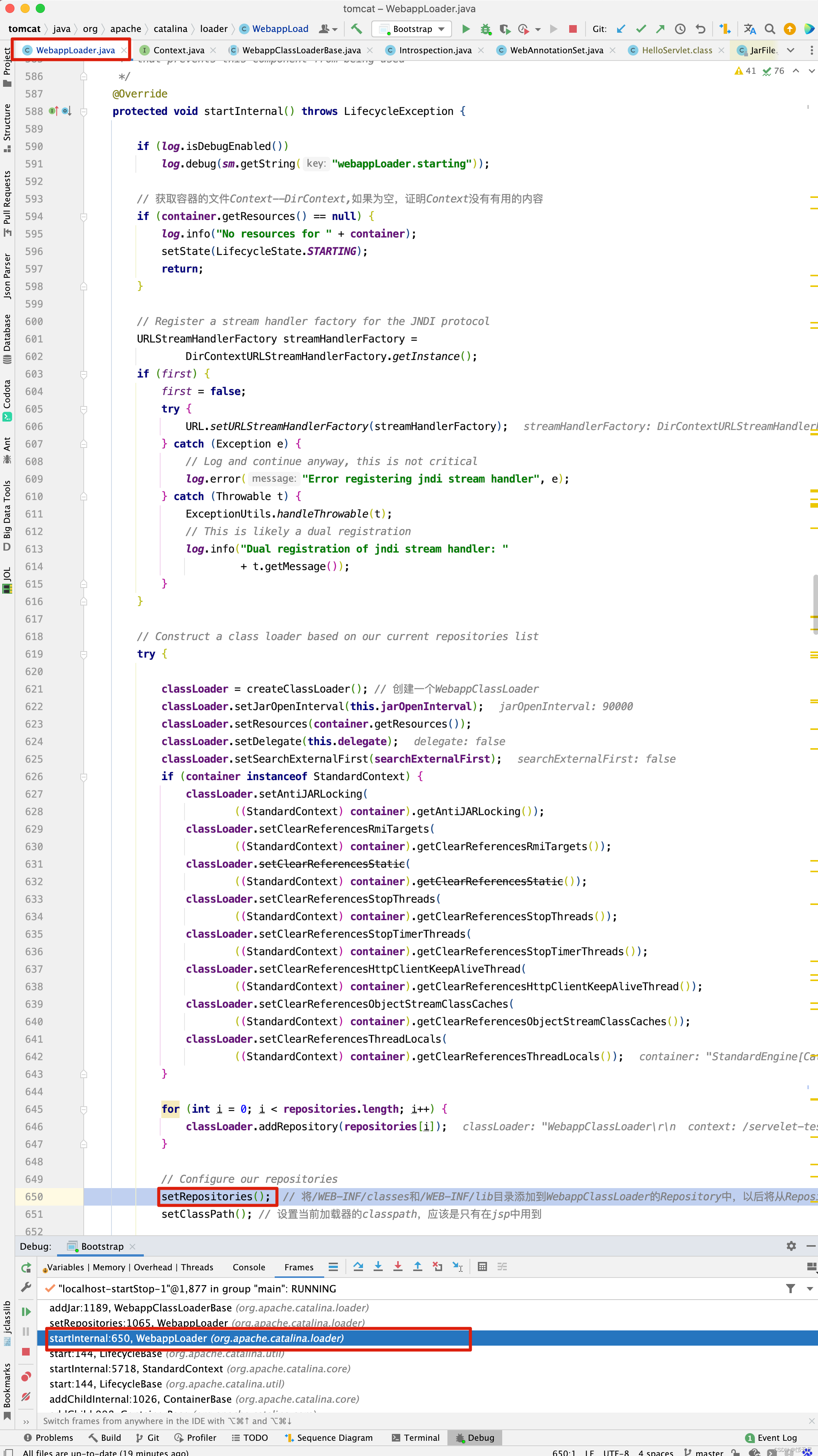Click Git push arrow icon
818x1456 pixels.
660,29
